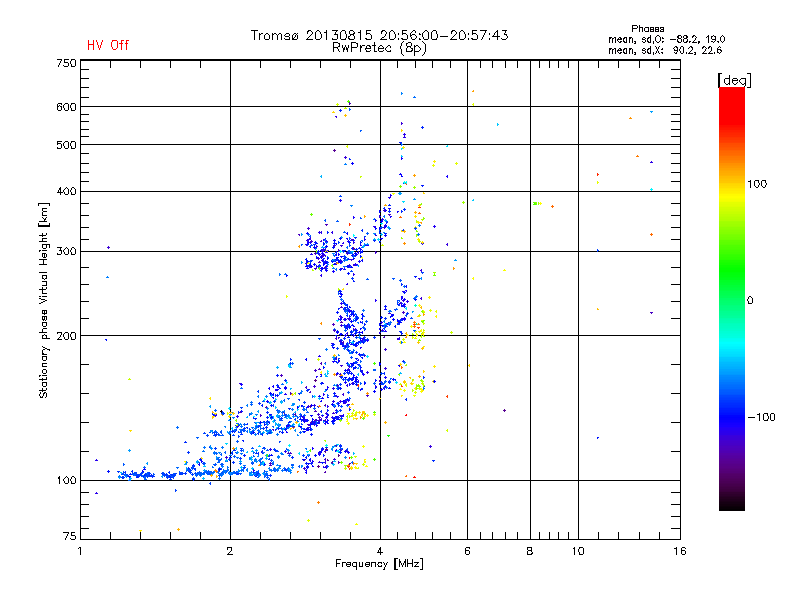Click the phase color scale bar

[x=732, y=298]
